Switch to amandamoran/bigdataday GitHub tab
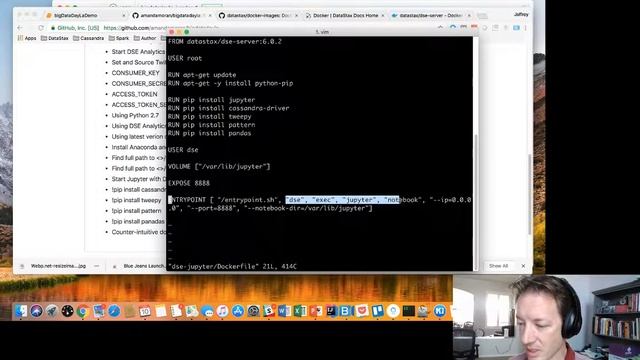The width and height of the screenshot is (640, 360). tap(171, 15)
